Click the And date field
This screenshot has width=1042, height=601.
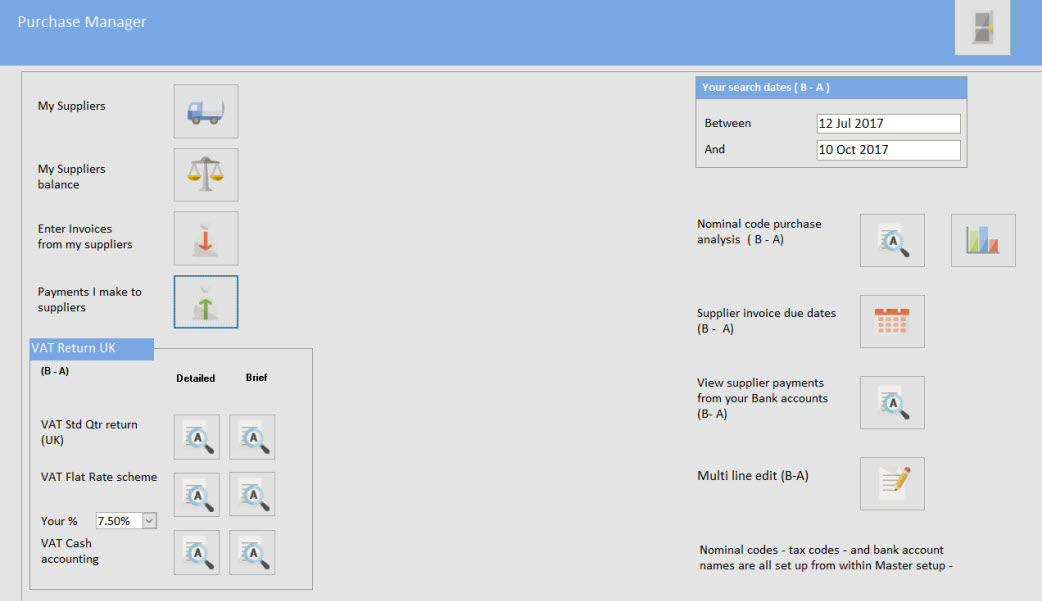click(x=888, y=150)
